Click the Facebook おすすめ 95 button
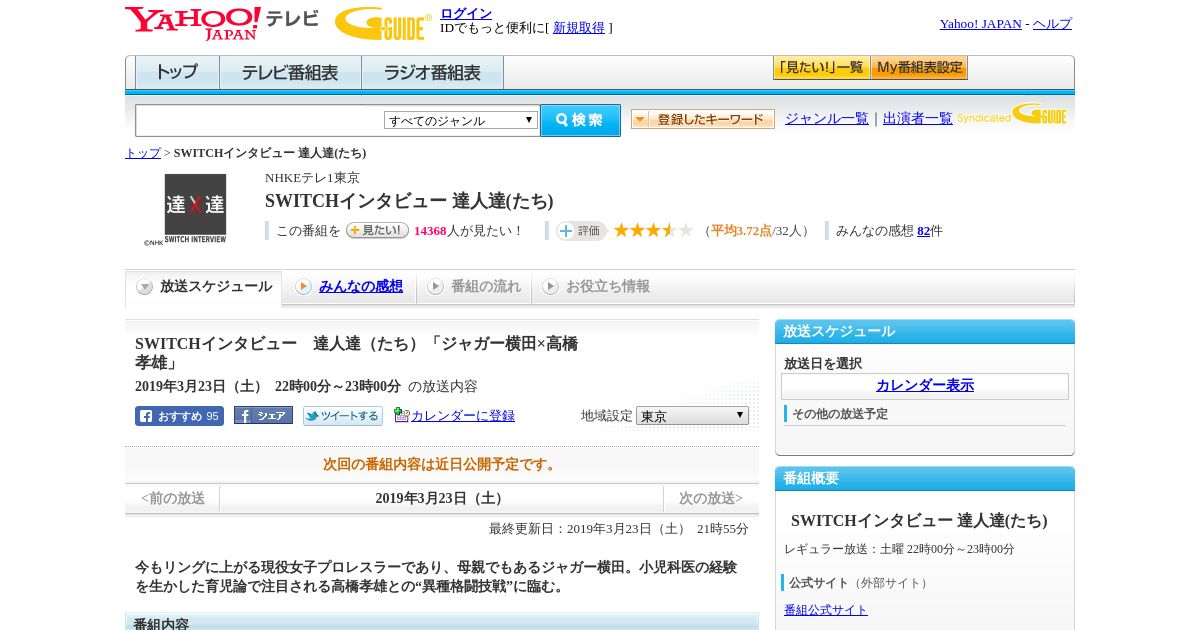1200x630 pixels. pyautogui.click(x=179, y=416)
